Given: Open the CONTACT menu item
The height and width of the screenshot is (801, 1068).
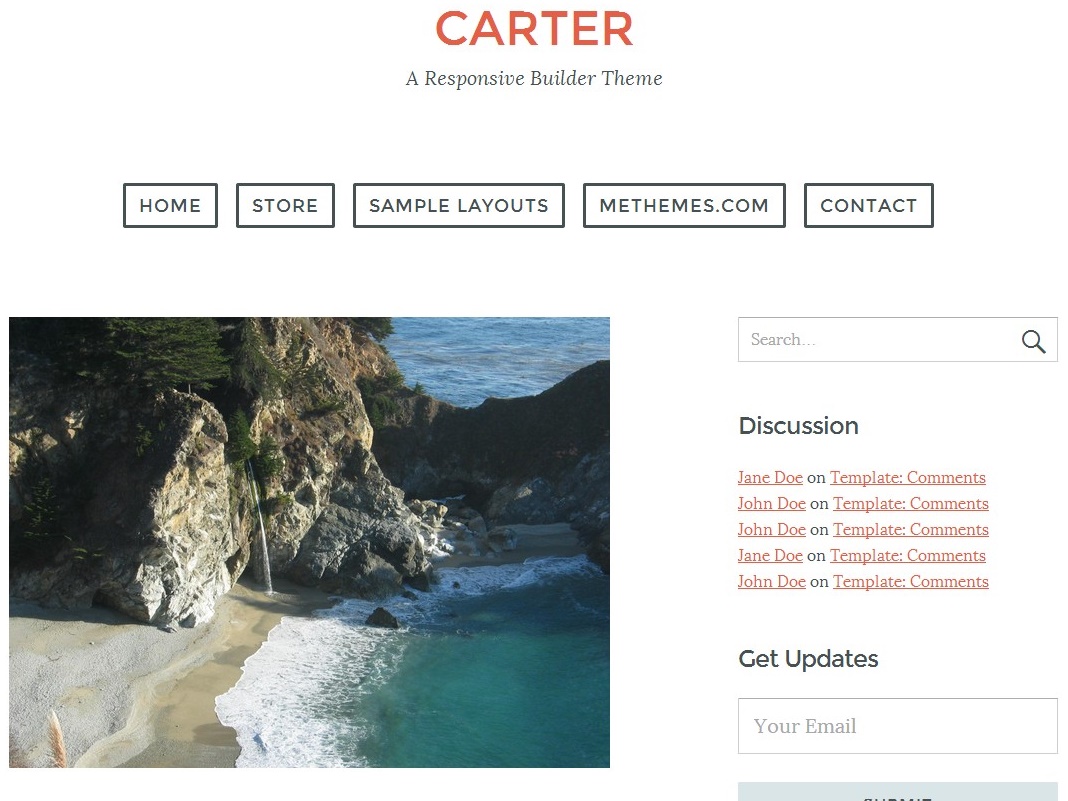Looking at the screenshot, I should (868, 206).
